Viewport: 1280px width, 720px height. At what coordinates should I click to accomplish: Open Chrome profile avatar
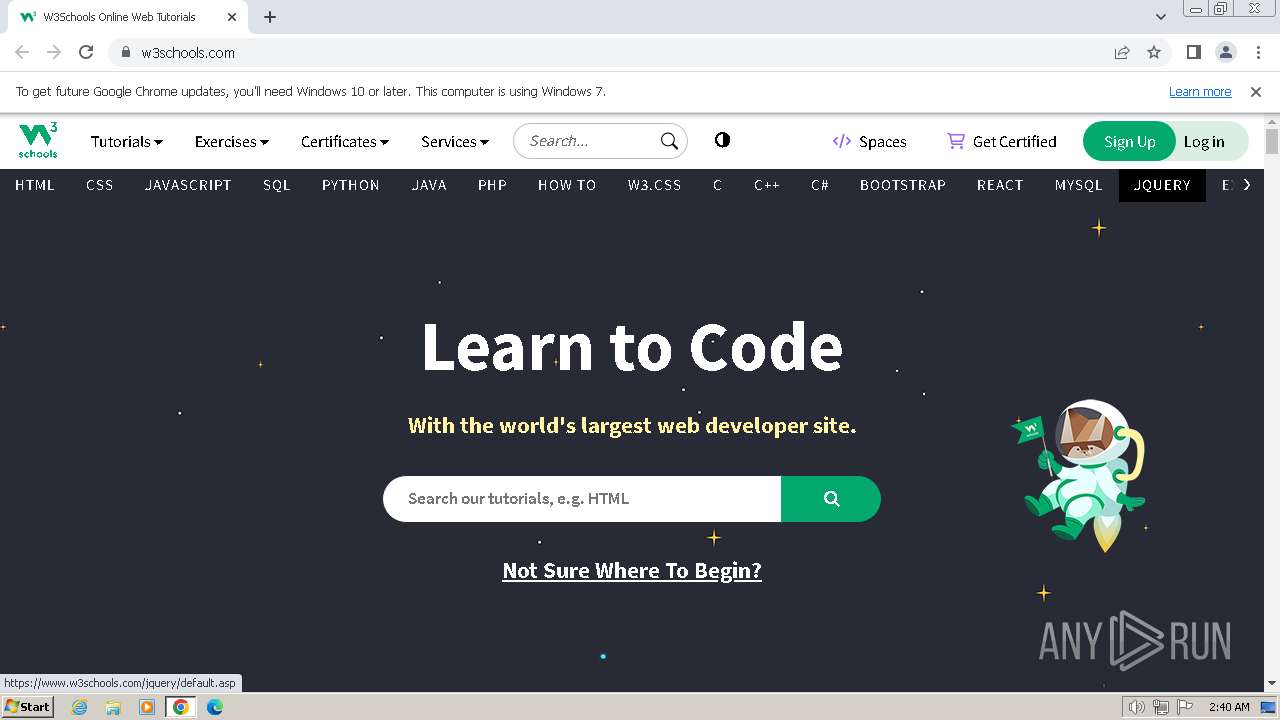click(x=1226, y=52)
